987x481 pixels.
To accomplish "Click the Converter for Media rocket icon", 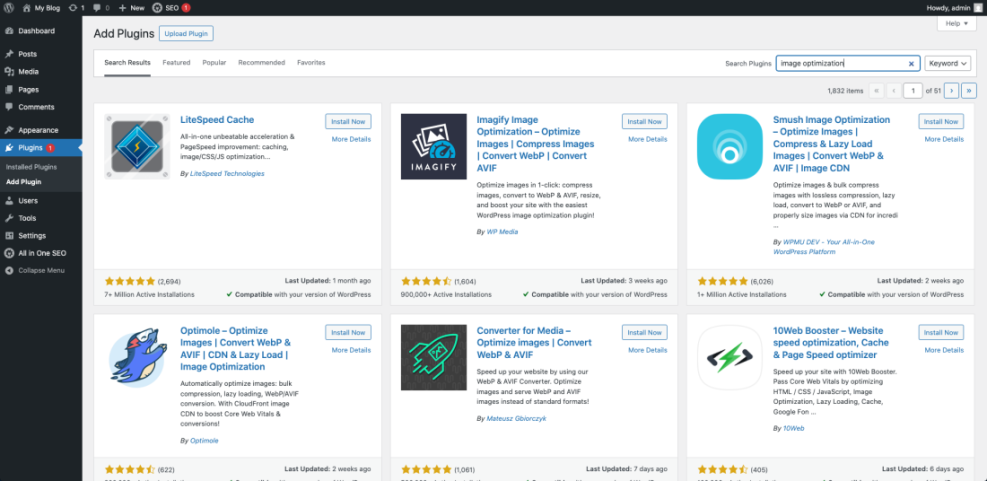I will click(x=434, y=358).
